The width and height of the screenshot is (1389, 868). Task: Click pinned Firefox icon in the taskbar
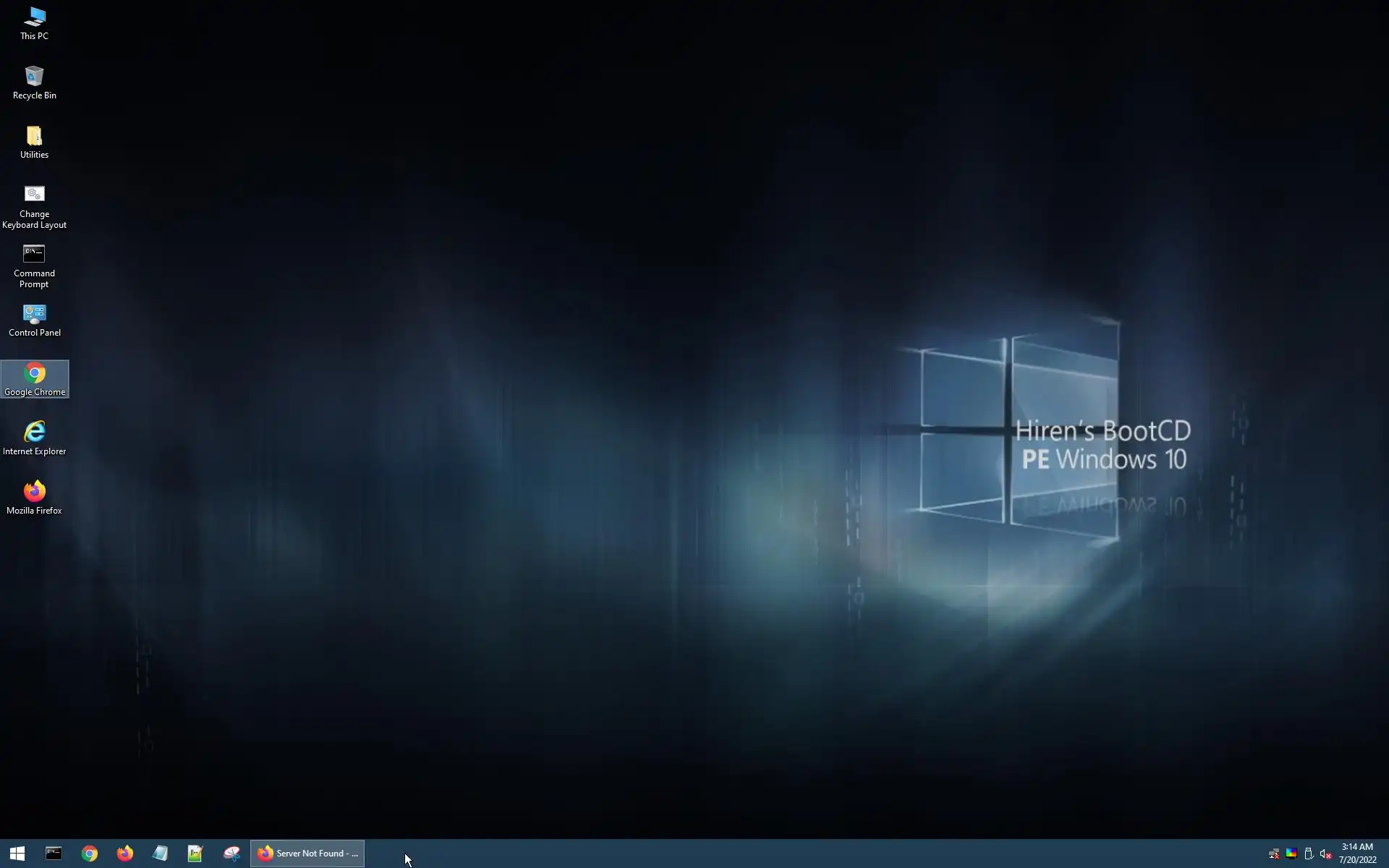pos(124,854)
